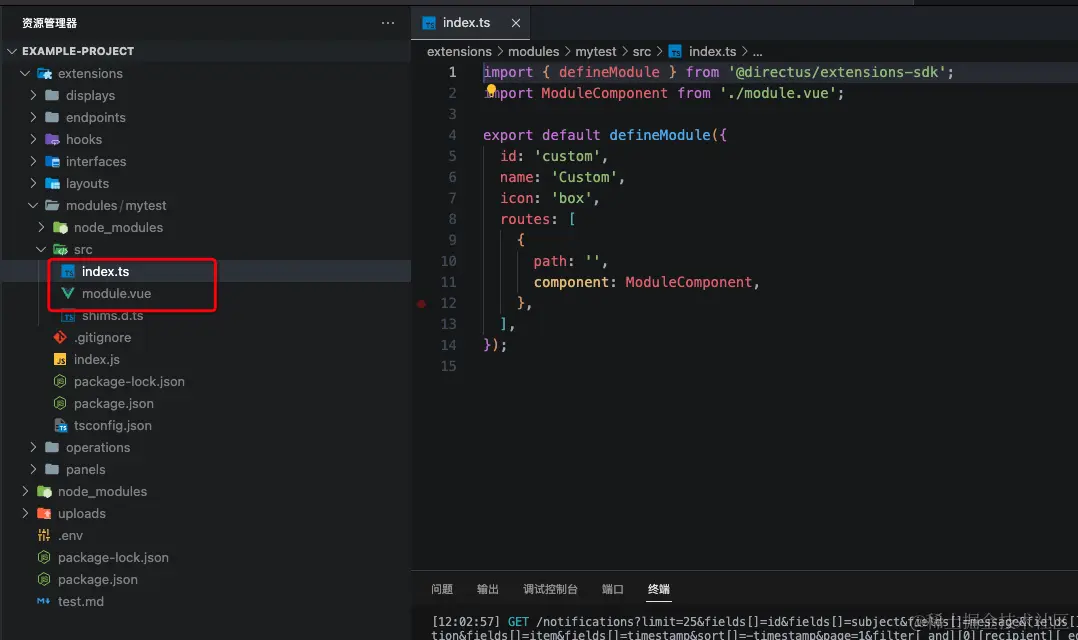Click the ModuleComponent text on line 11

pyautogui.click(x=688, y=283)
